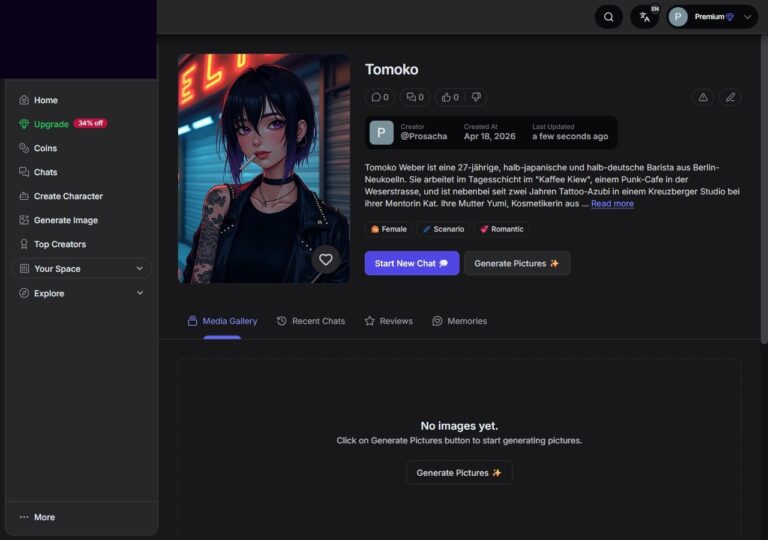This screenshot has width=768, height=540.
Task: Report character via warning triangle icon
Action: pyautogui.click(x=703, y=98)
